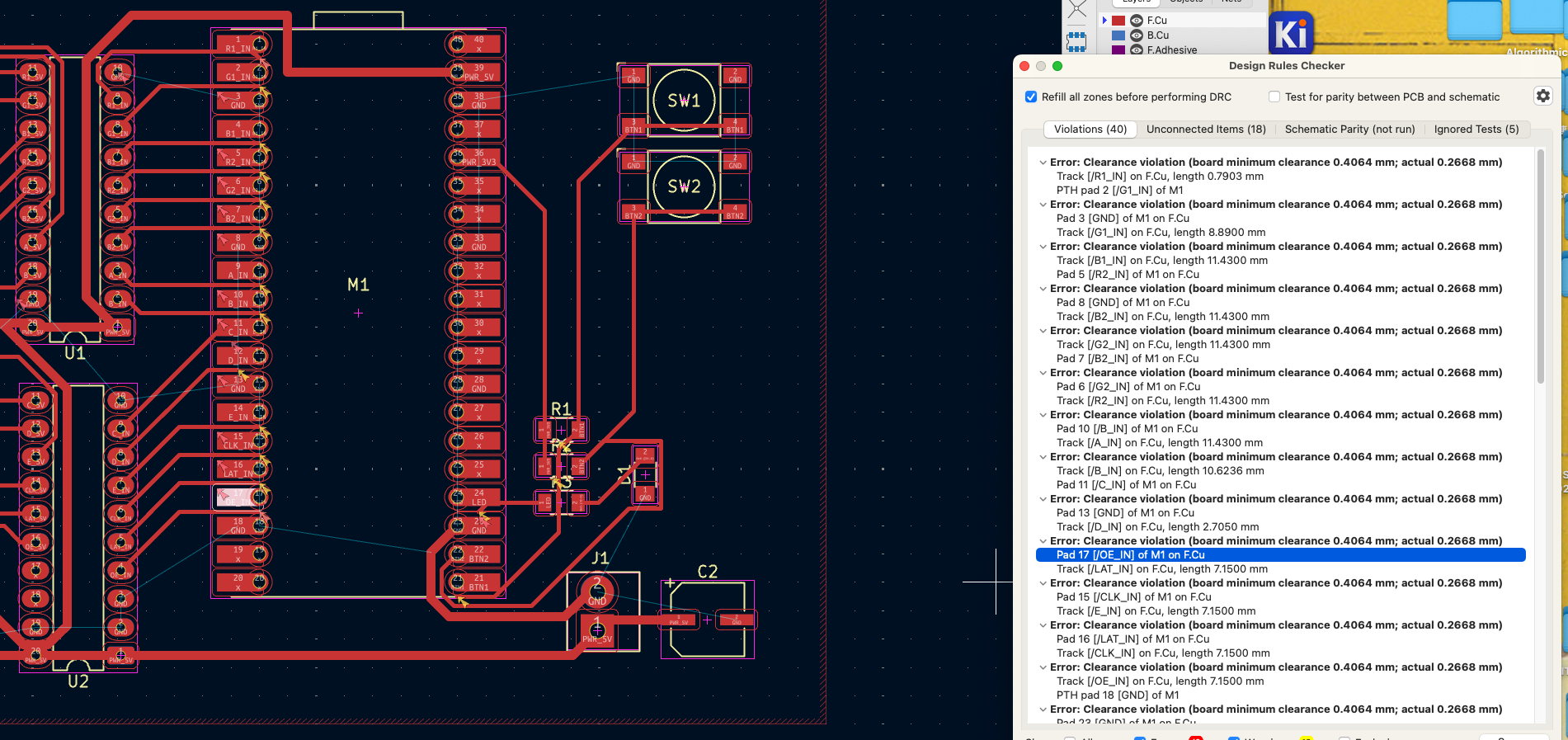This screenshot has height=740, width=1568.
Task: Open the Ignored Tests (5) tab
Action: click(1476, 130)
